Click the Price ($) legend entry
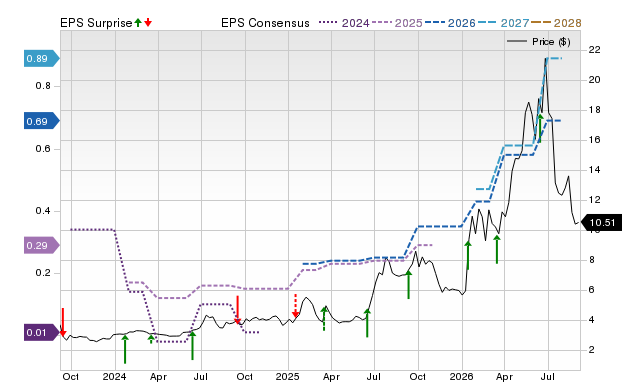This screenshot has width=640, height=382. (x=538, y=42)
